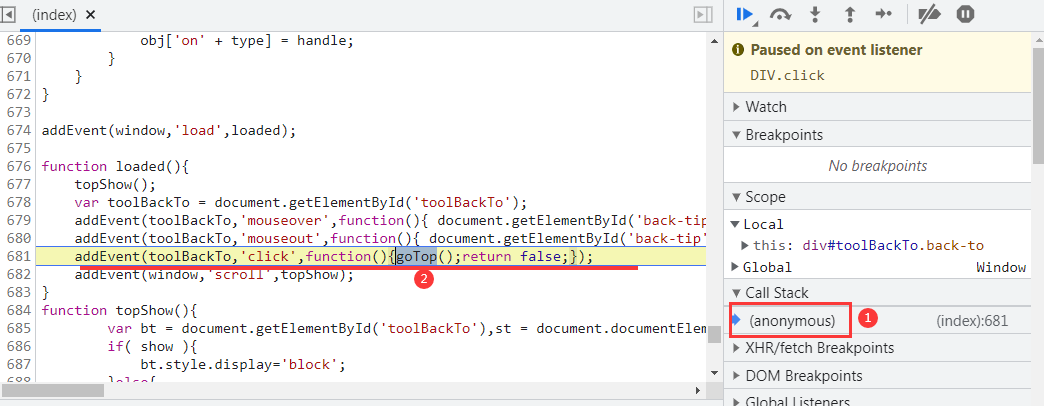
Task: Click the Step button in debugger toolbar
Action: pos(883,14)
